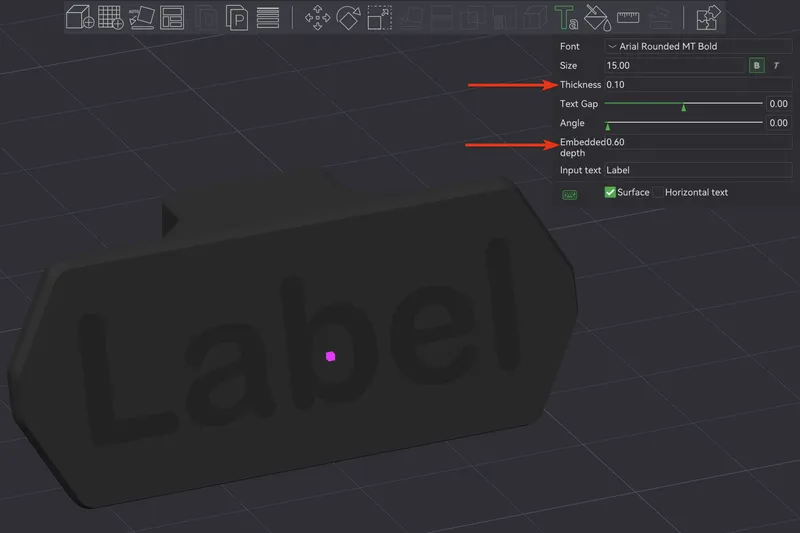This screenshot has width=800, height=533.
Task: Select the Color painting bucket tool
Action: click(597, 17)
